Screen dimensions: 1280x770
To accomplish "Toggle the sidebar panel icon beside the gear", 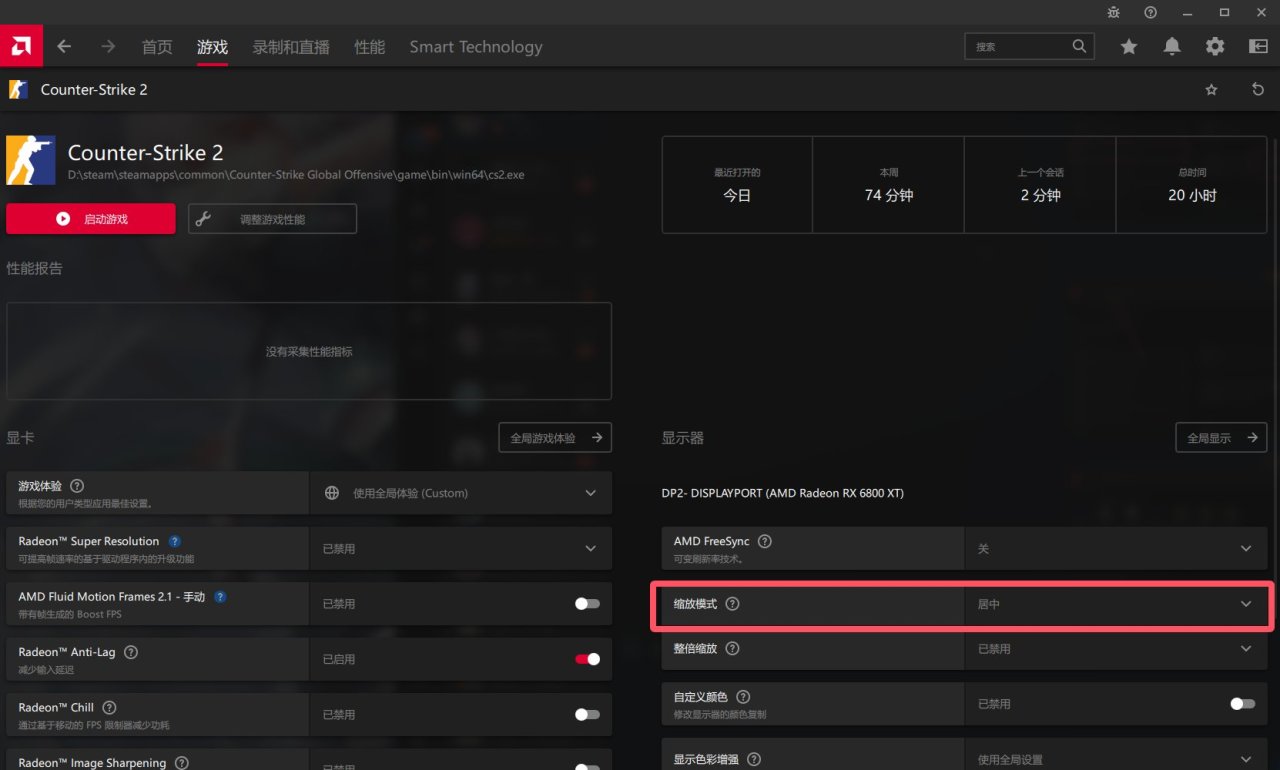I will pos(1258,46).
